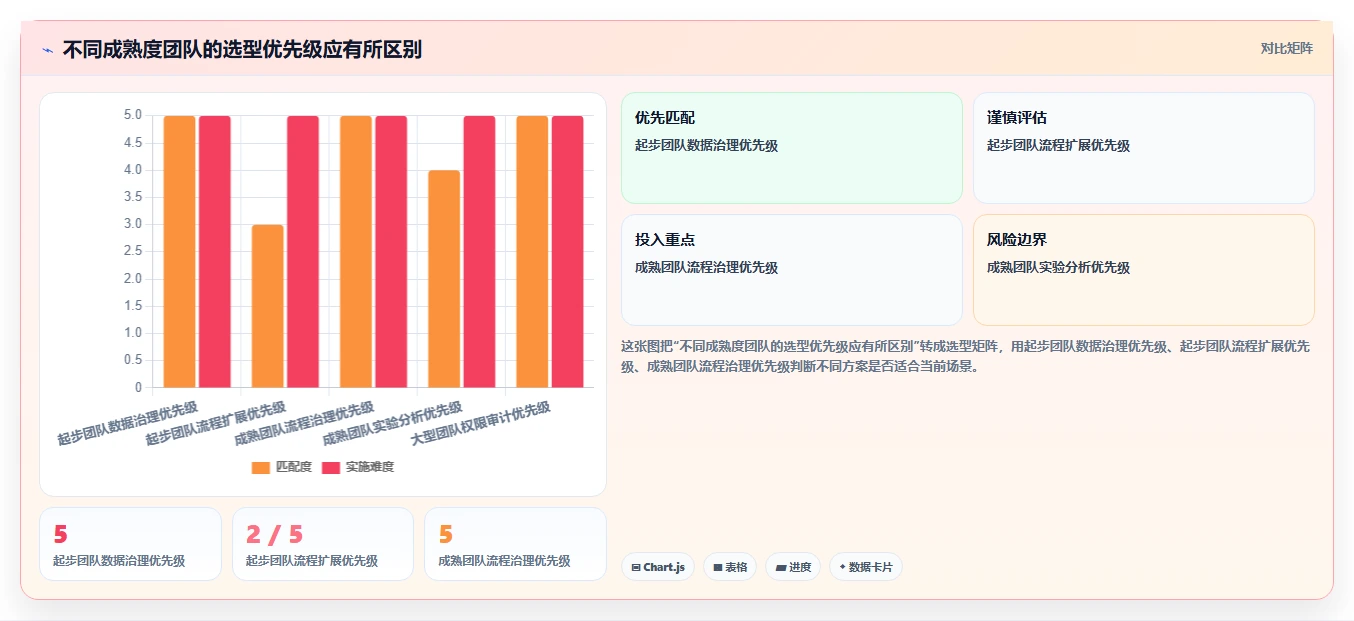Click the red 实施难度 bar for 成熟团队流程治理优先级

click(x=391, y=251)
